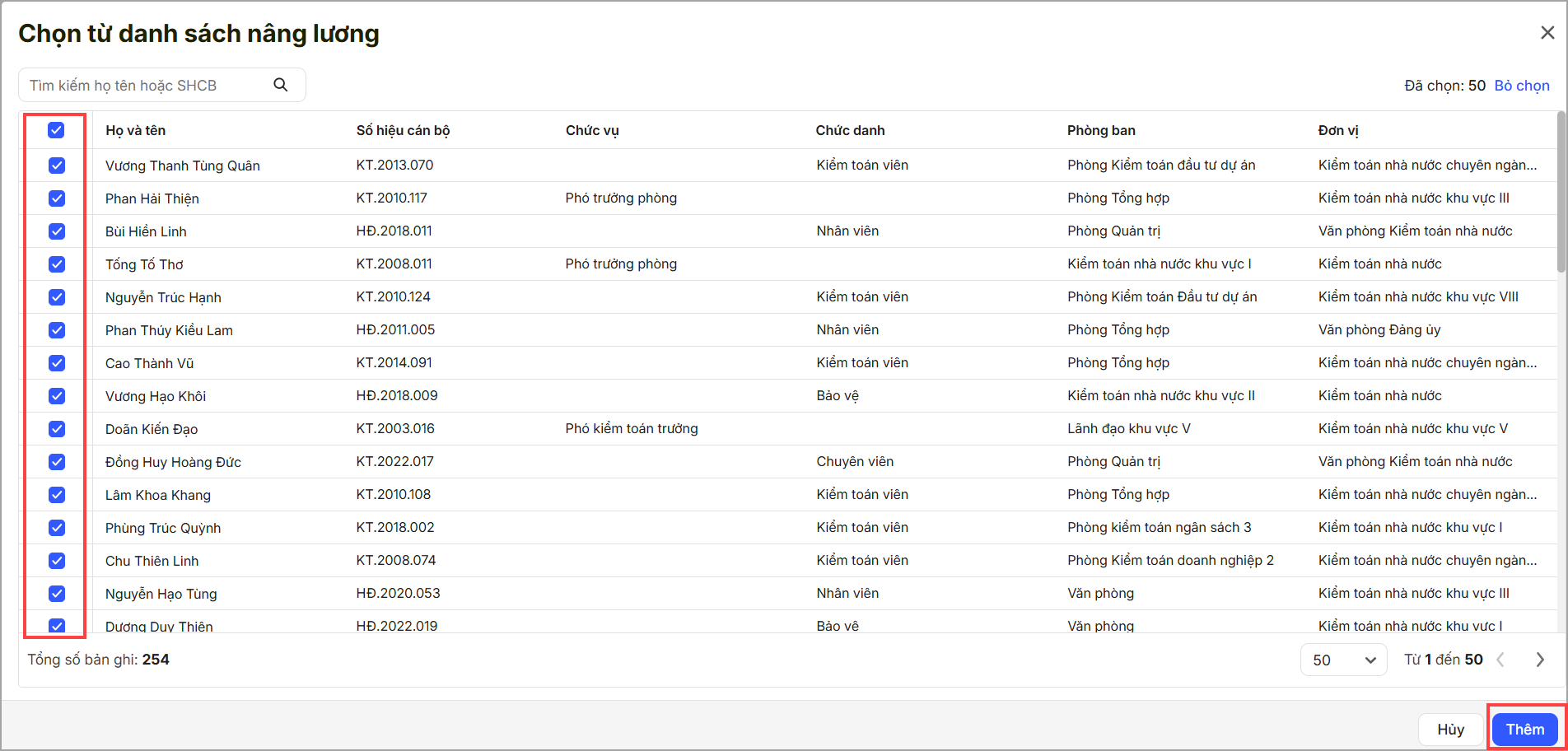Uncheck Vương Thanh Tùng Quân row
The image size is (1568, 751).
point(56,166)
